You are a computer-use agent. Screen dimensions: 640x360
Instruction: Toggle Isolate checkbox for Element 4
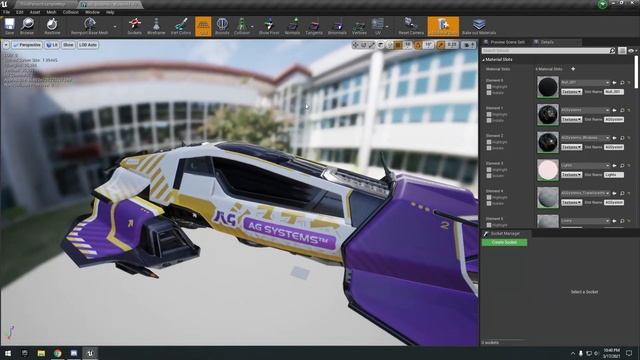pyautogui.click(x=489, y=203)
